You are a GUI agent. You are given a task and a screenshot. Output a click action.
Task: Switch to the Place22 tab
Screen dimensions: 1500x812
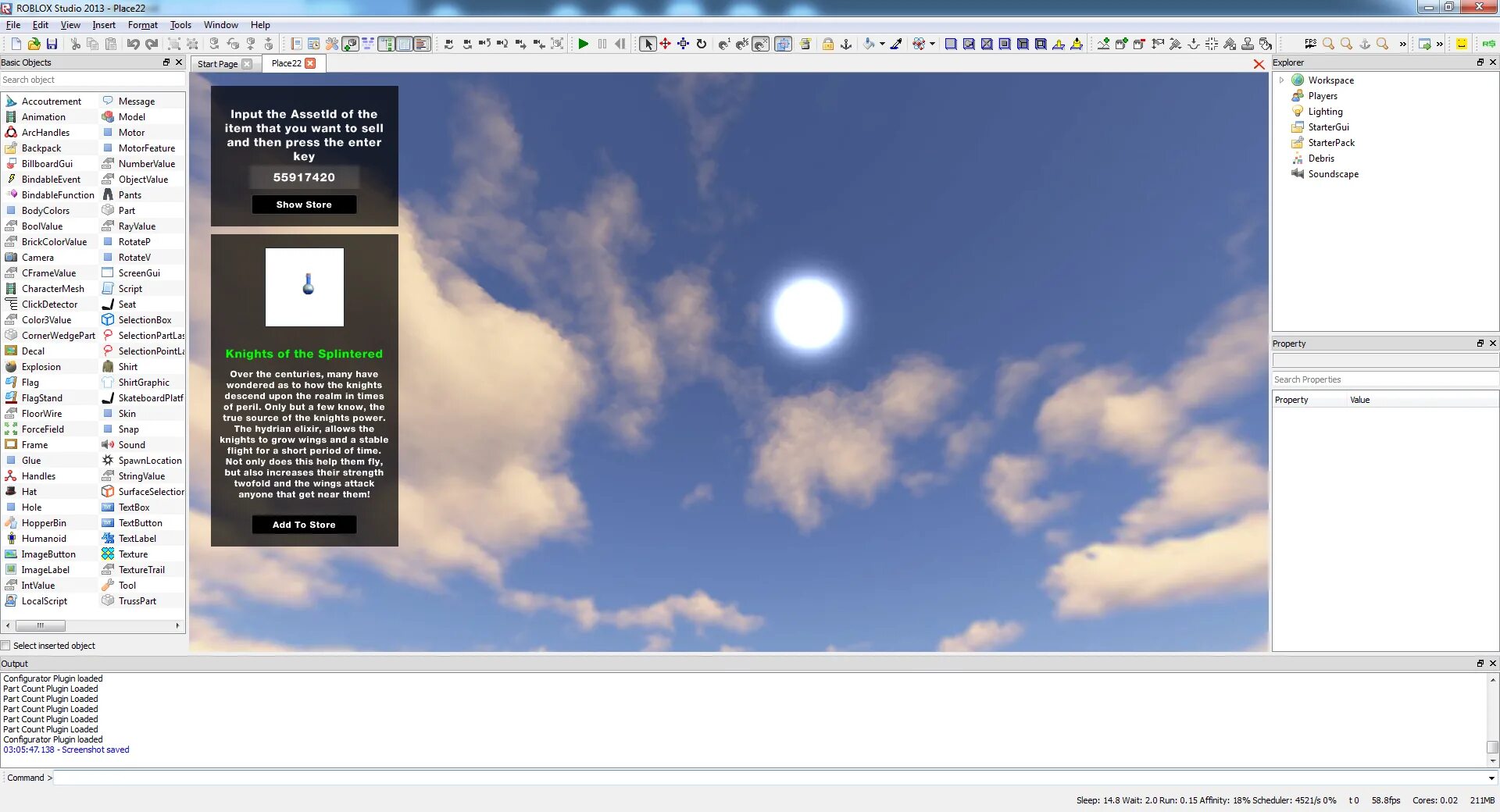click(x=286, y=63)
